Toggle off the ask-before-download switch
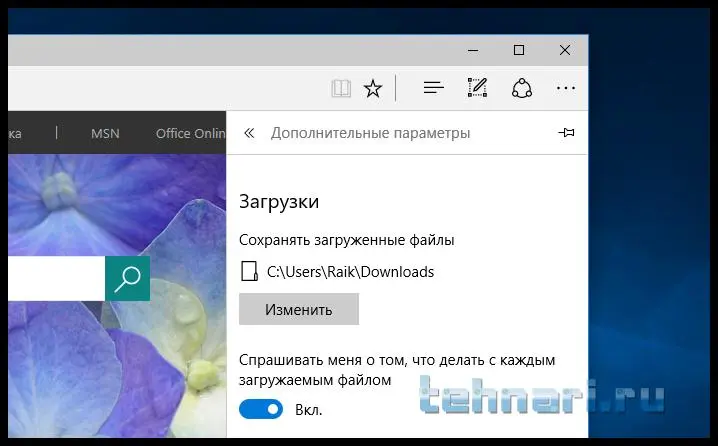Image resolution: width=718 pixels, height=446 pixels. pyautogui.click(x=261, y=409)
